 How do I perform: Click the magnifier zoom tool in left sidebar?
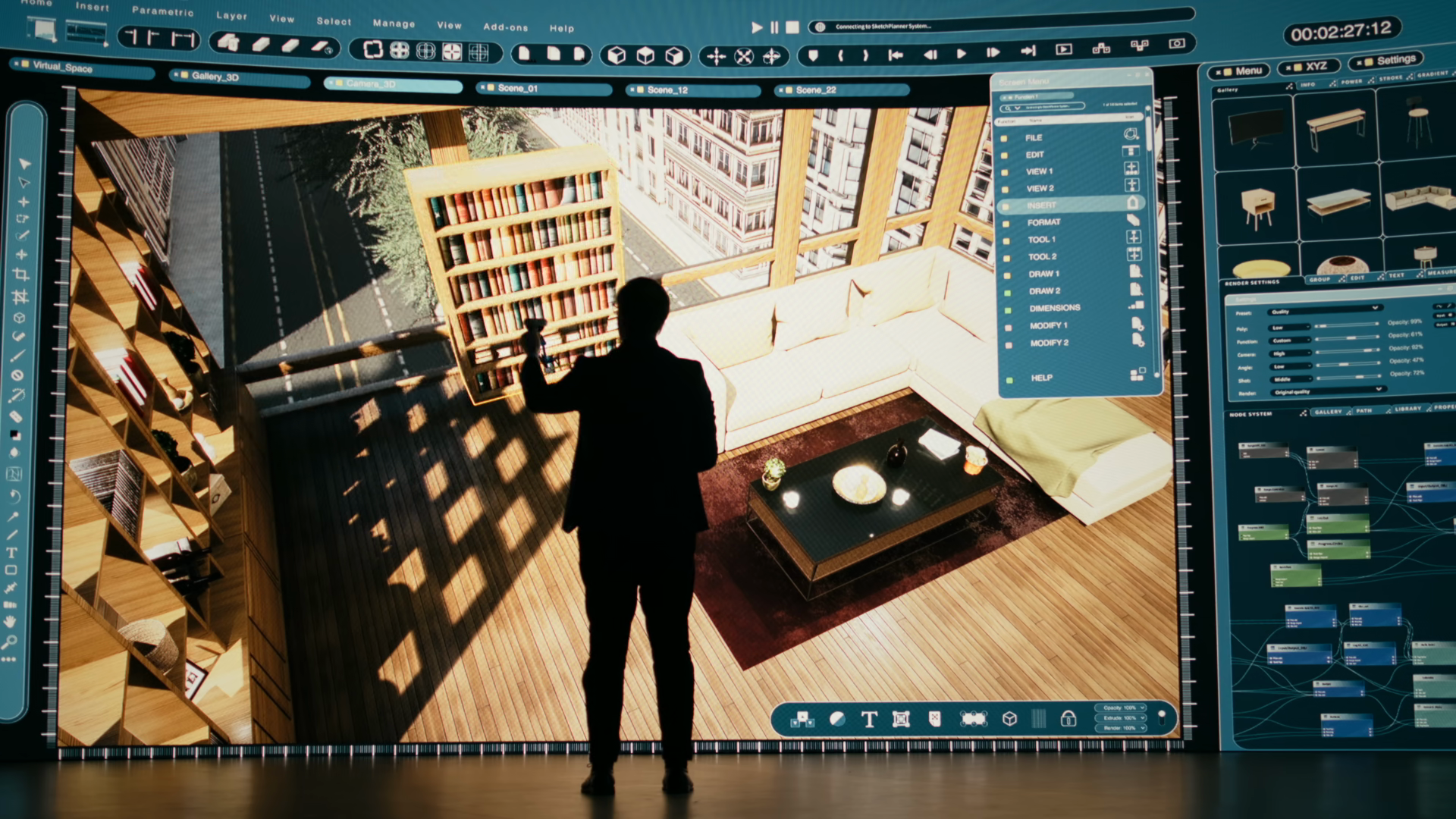[x=9, y=642]
